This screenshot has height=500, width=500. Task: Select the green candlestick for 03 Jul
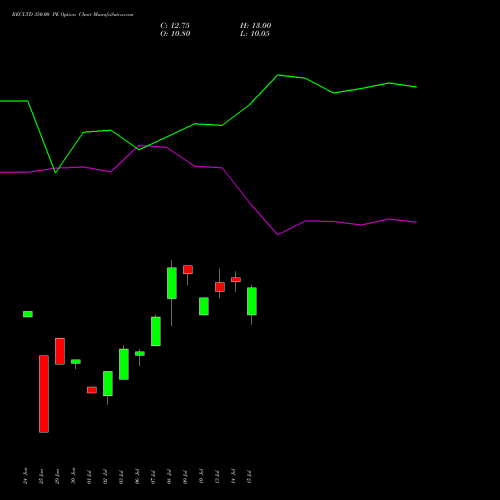pyautogui.click(x=124, y=364)
